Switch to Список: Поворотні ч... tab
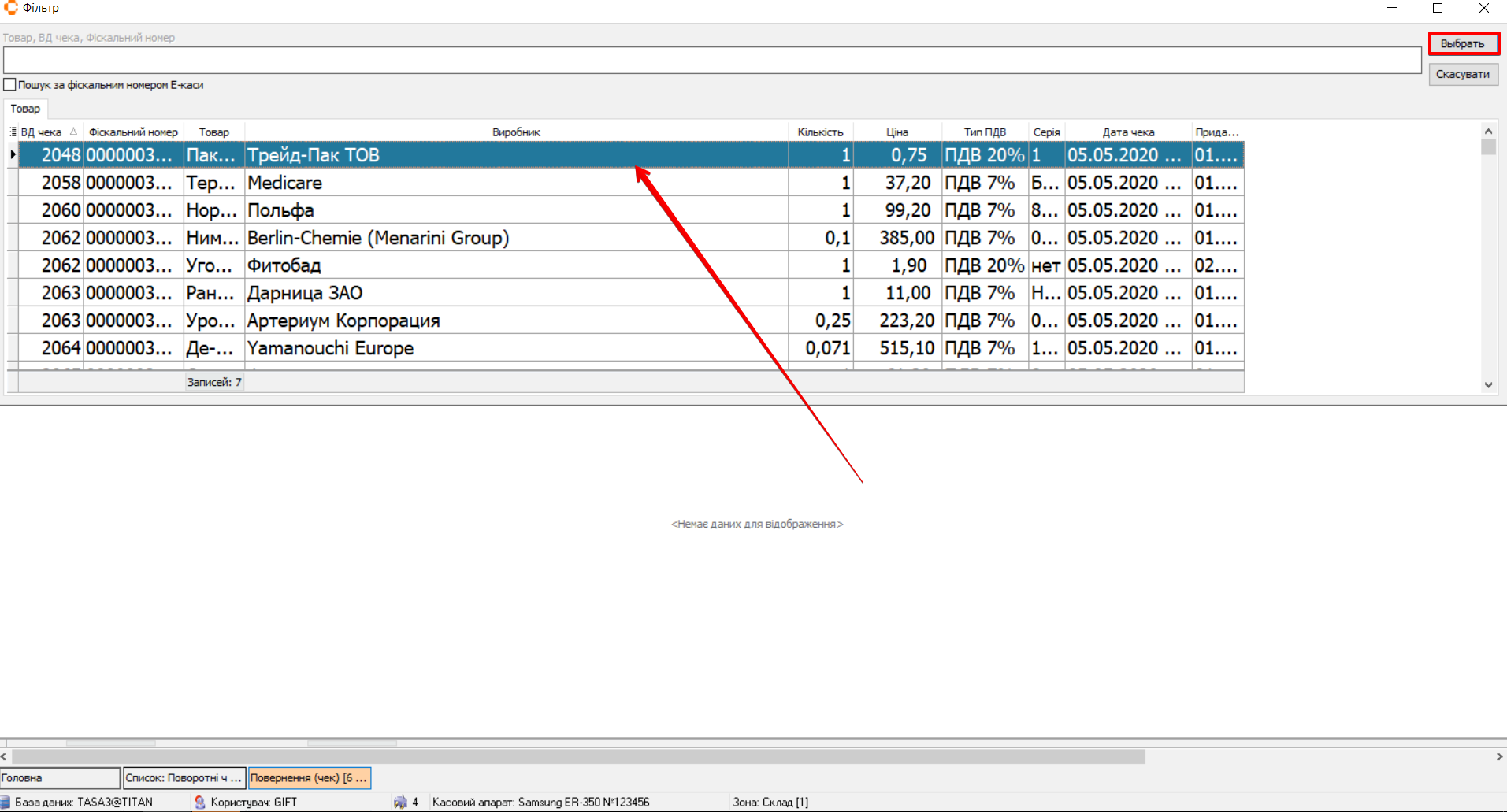Viewport: 1507px width, 812px height. point(184,777)
